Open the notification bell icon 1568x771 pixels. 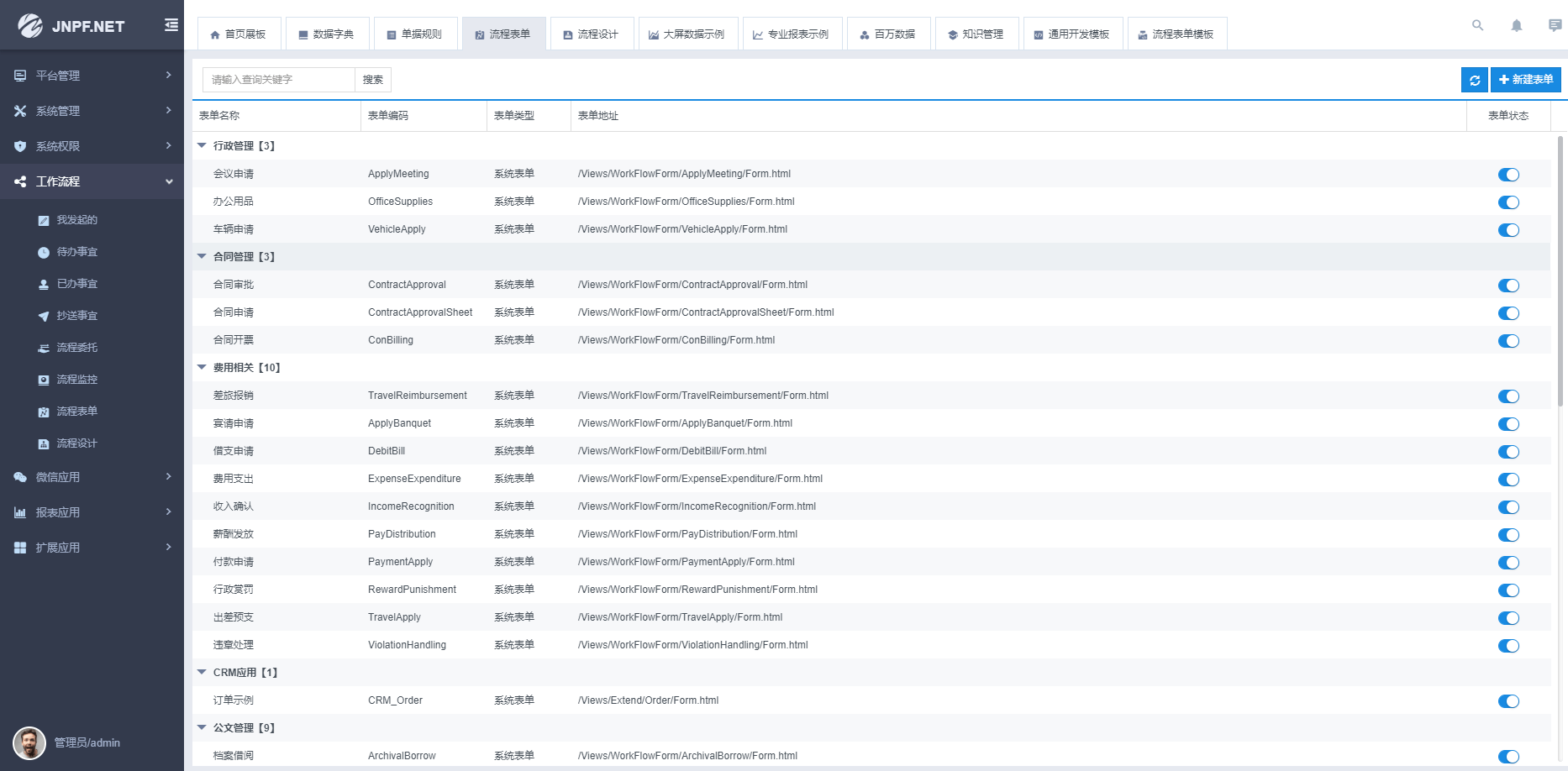(x=1516, y=25)
